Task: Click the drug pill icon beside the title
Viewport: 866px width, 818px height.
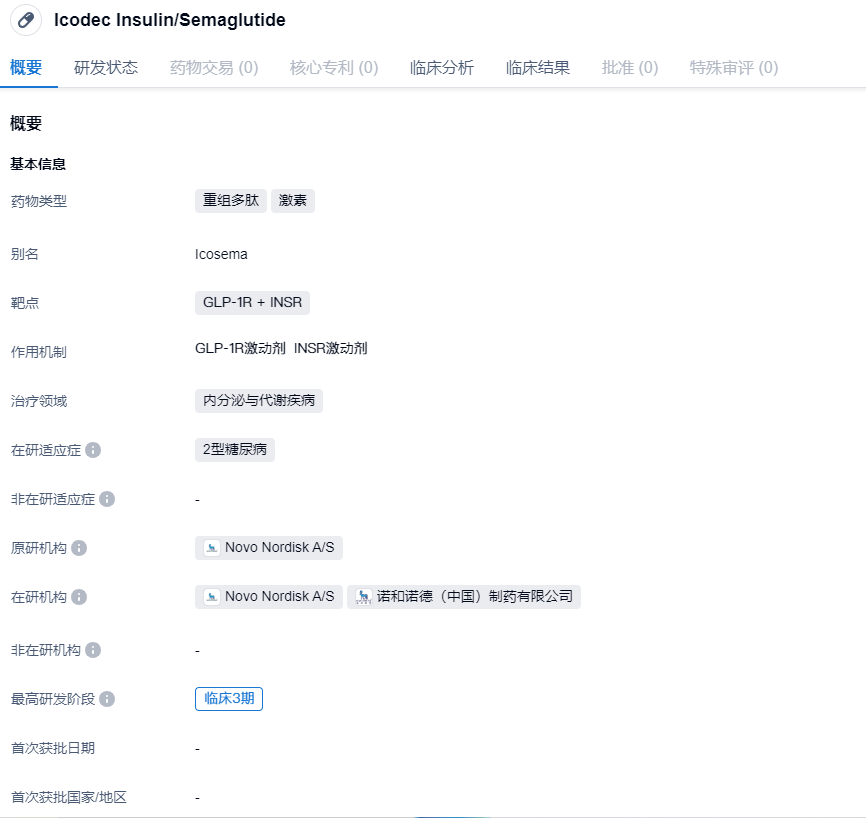Action: 26,20
